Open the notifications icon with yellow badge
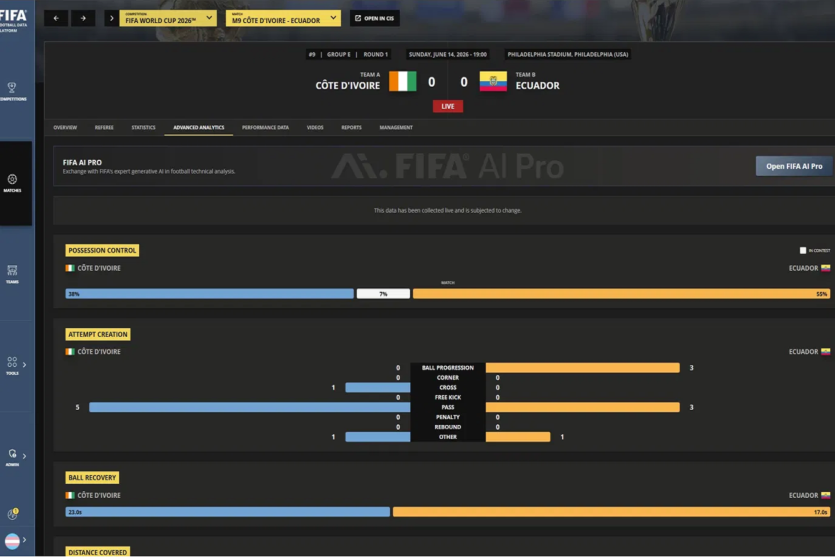 (x=12, y=514)
